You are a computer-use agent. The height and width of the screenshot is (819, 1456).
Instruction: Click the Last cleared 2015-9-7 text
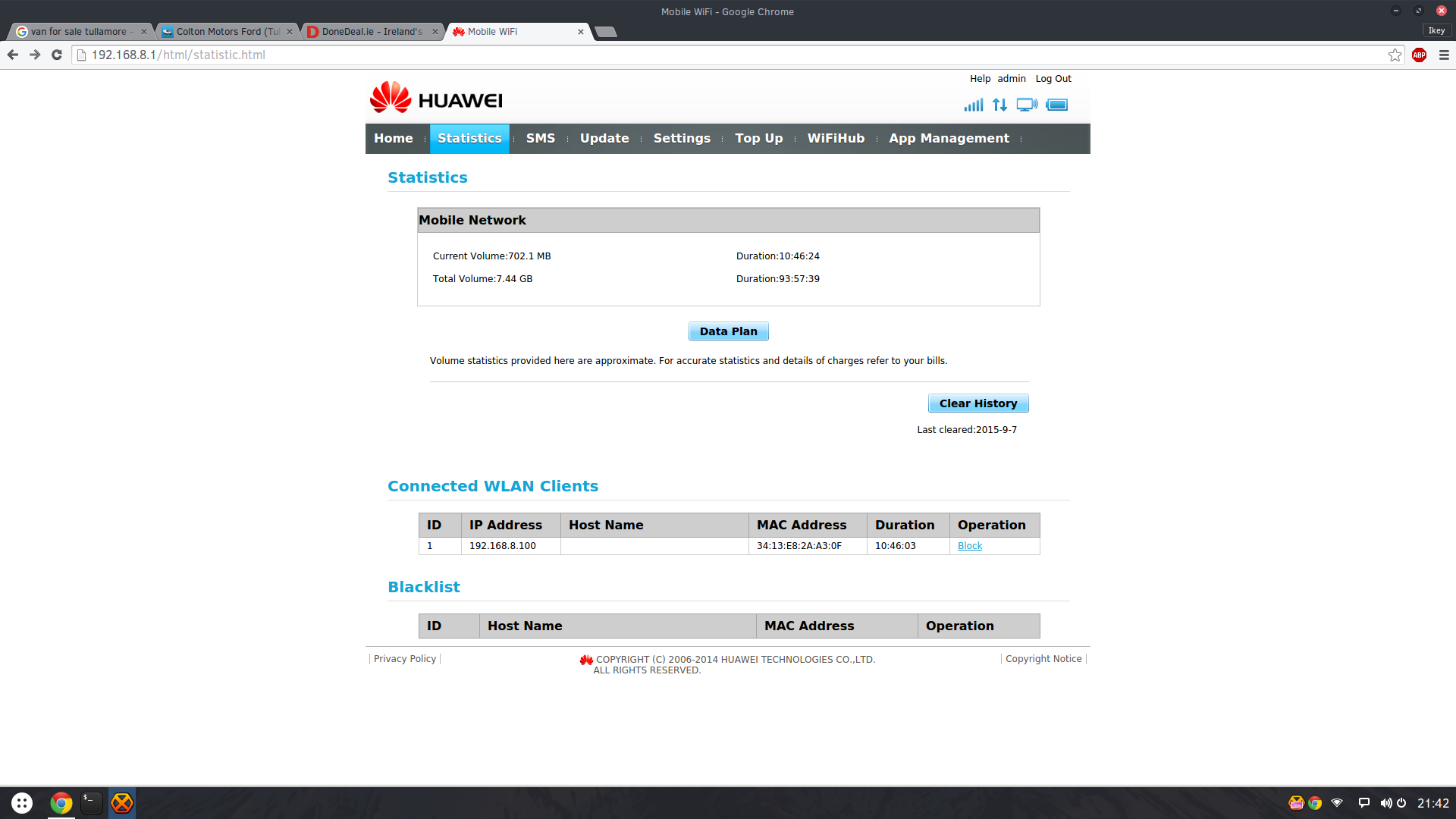tap(967, 430)
